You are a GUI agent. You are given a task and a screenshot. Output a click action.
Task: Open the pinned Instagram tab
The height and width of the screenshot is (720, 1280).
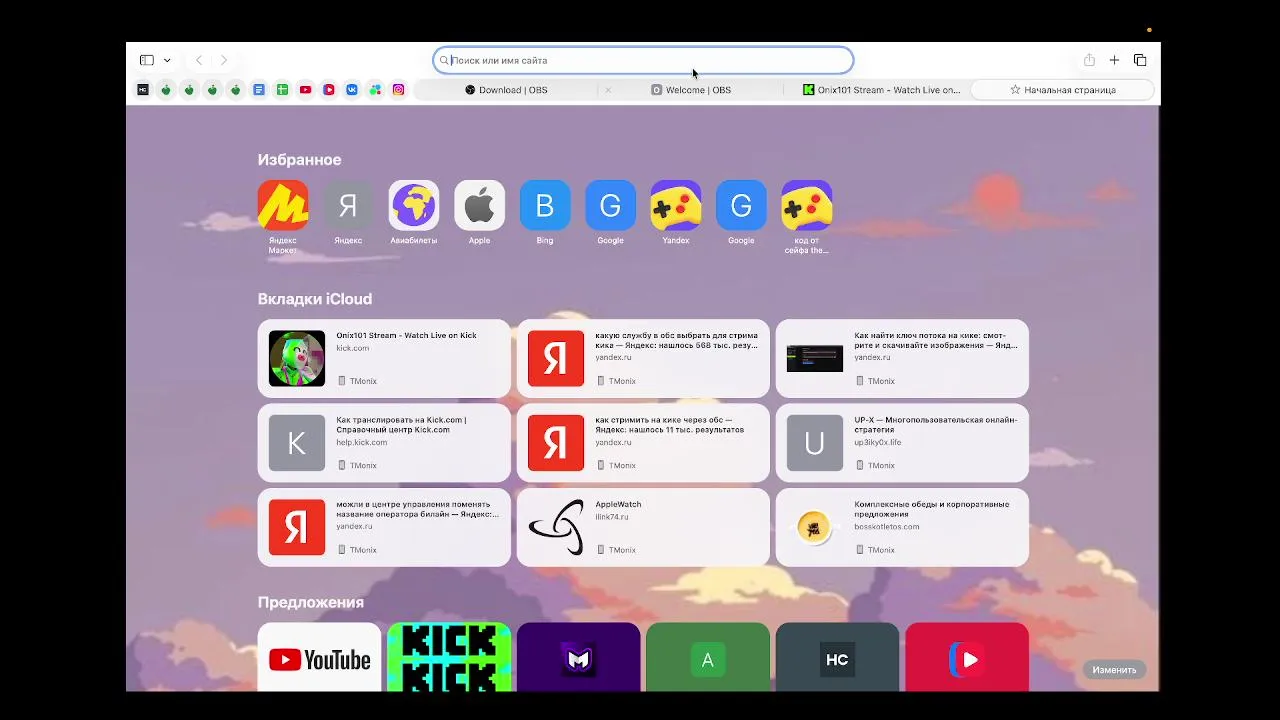pyautogui.click(x=398, y=90)
